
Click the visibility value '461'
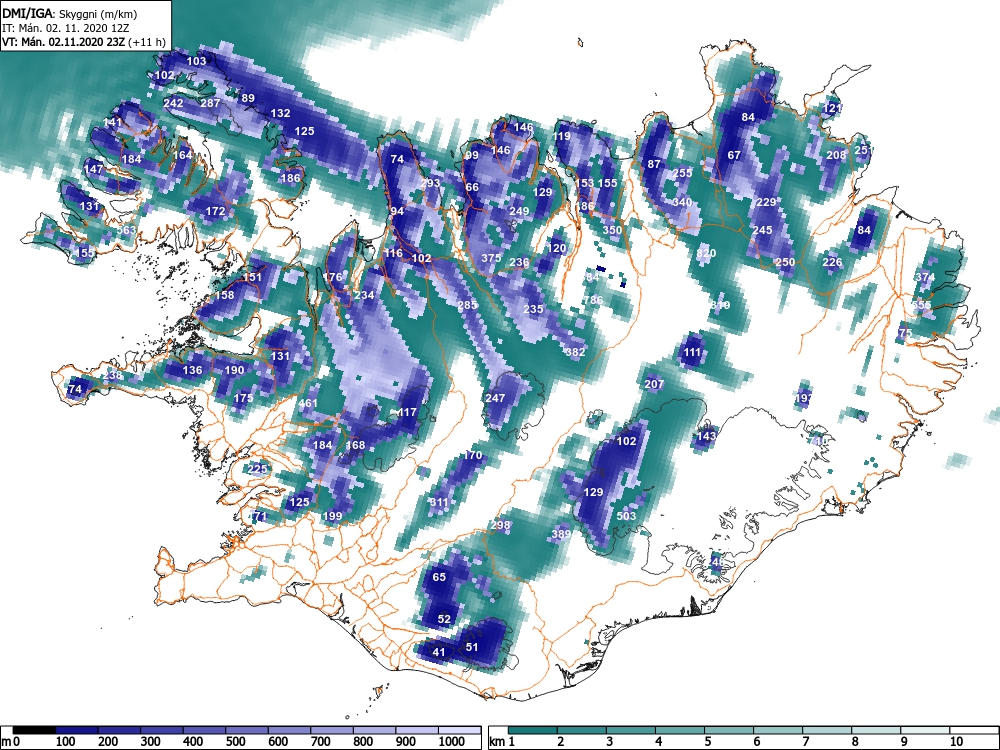[x=307, y=403]
